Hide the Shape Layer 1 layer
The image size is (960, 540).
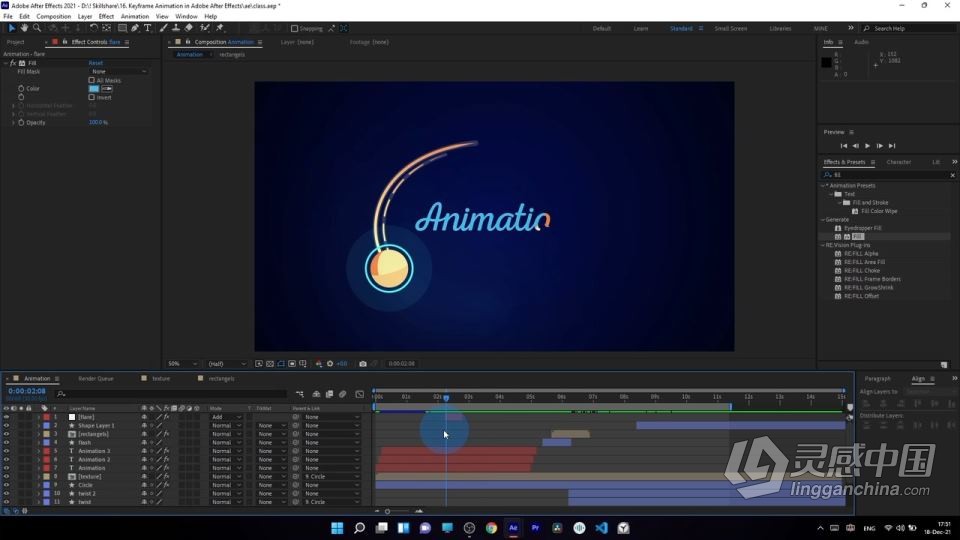(x=6, y=425)
